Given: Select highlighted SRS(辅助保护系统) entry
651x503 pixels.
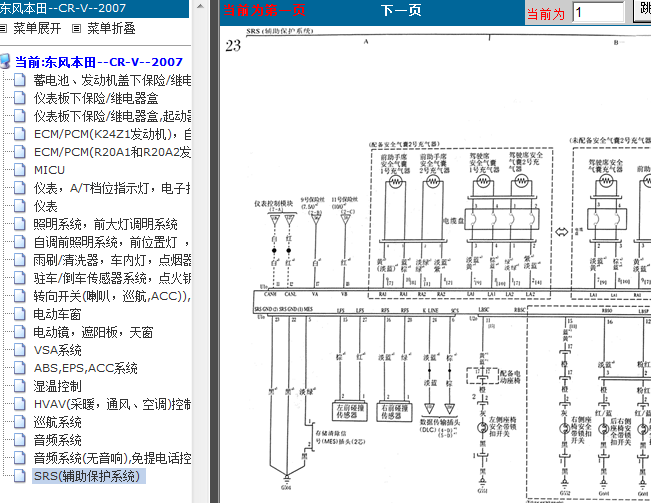Looking at the screenshot, I should click(x=89, y=476).
